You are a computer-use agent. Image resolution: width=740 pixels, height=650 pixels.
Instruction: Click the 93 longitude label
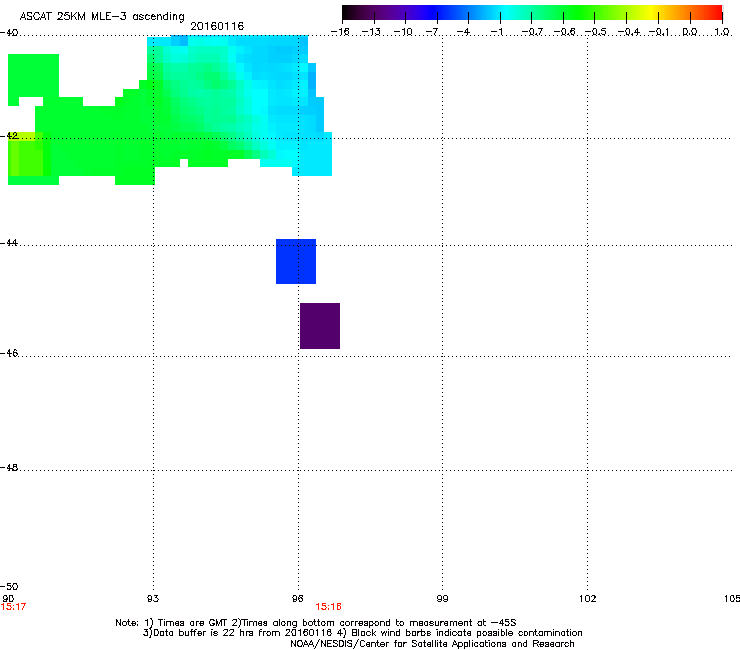pos(153,599)
